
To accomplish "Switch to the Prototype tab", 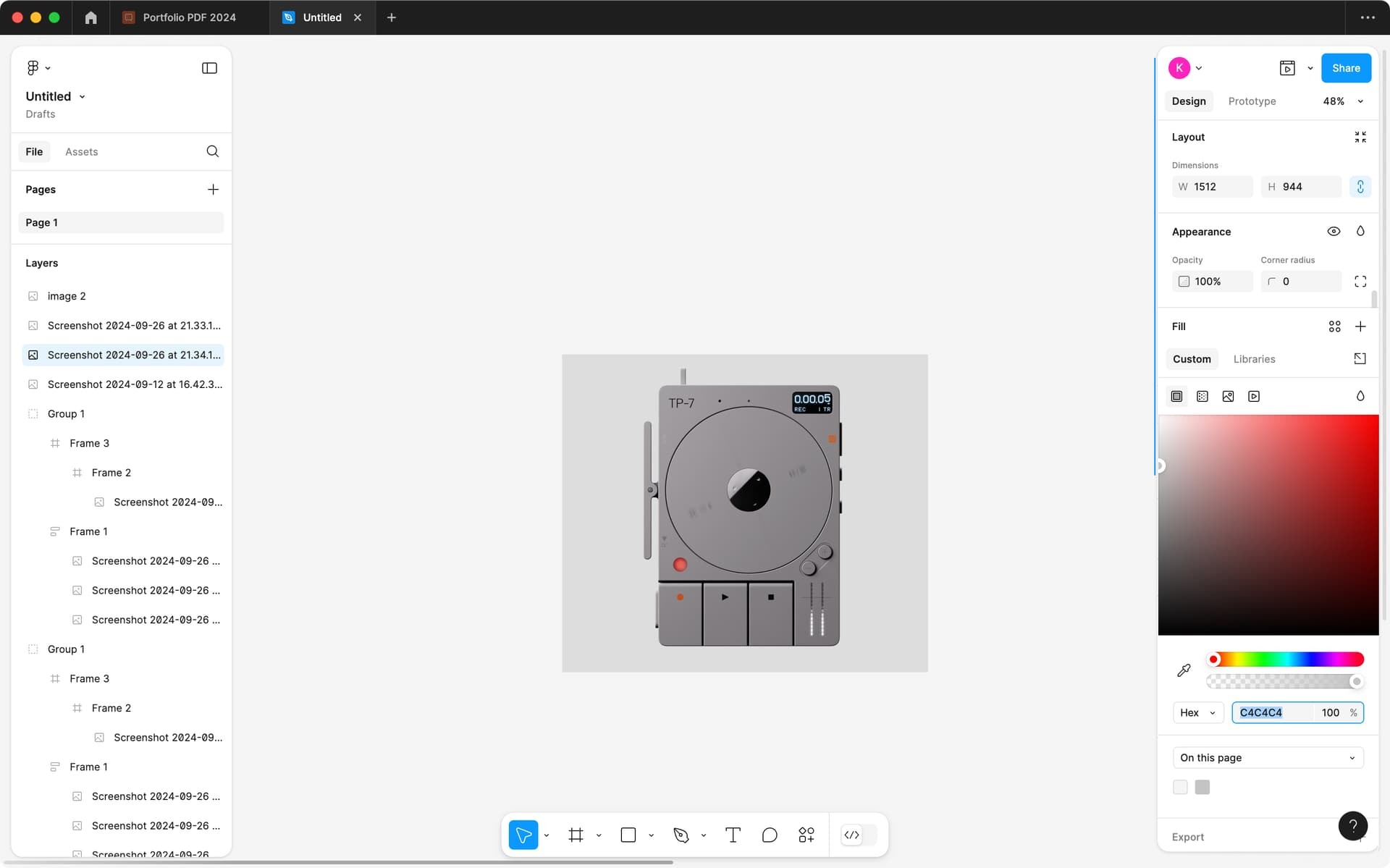I will click(1252, 101).
